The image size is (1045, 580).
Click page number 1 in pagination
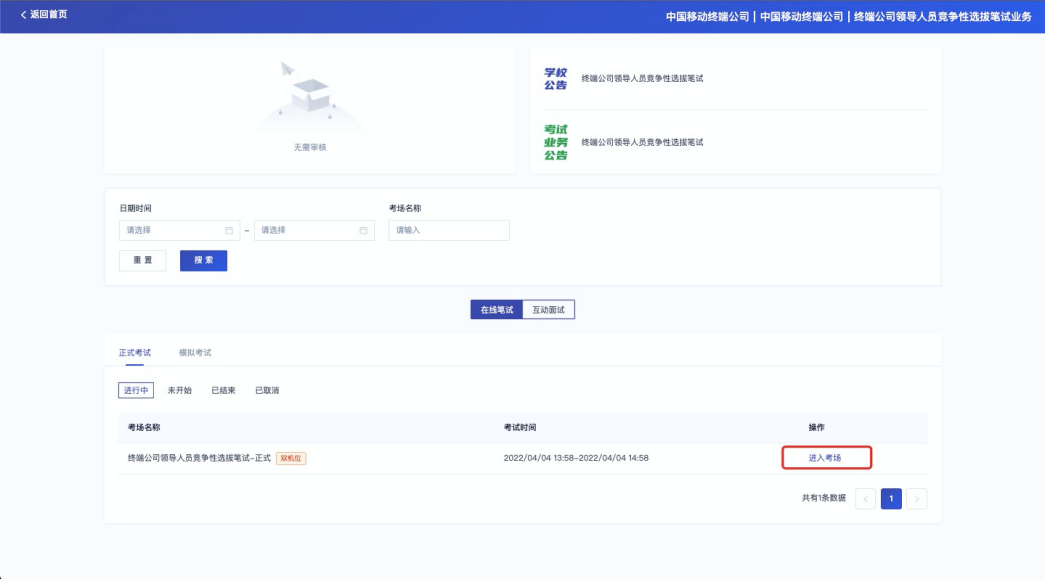(890, 498)
